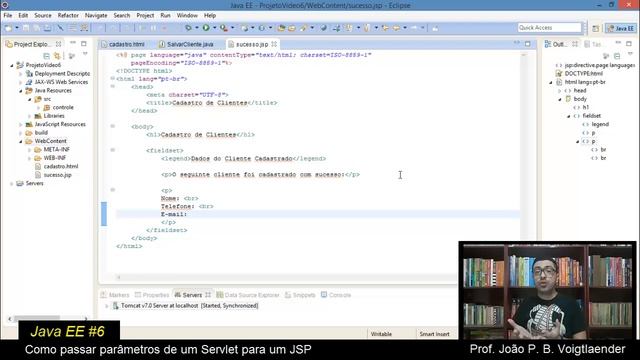Screen dimensions: 640x360
Task: Open the Navigate menu
Action: [96, 16]
